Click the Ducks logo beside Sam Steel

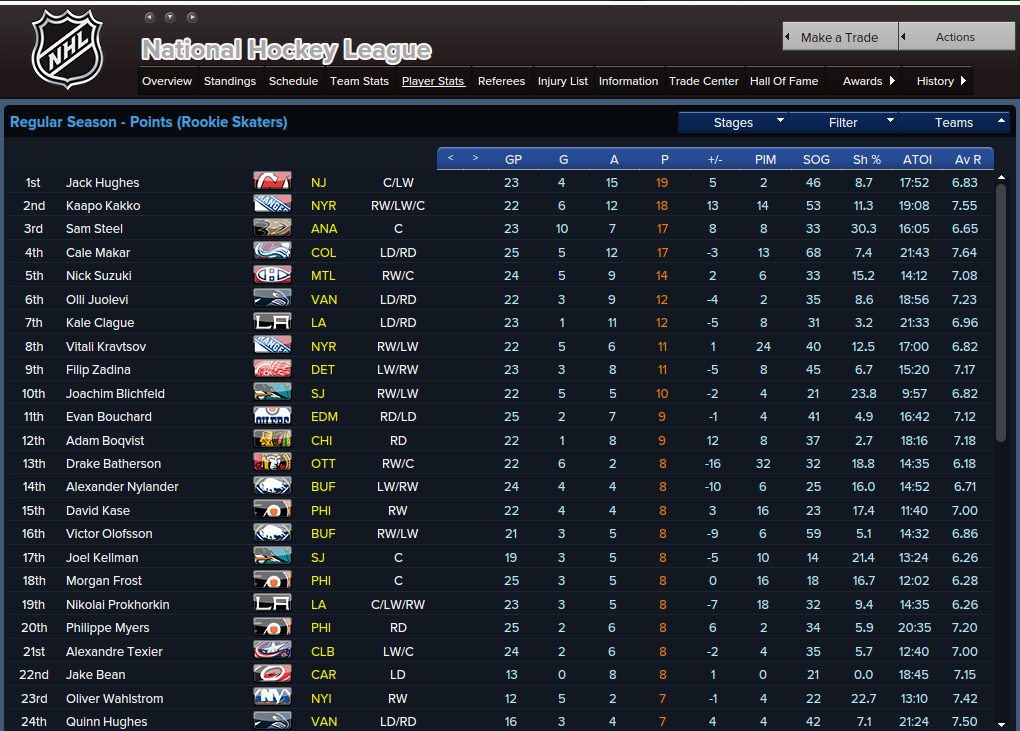pyautogui.click(x=272, y=228)
